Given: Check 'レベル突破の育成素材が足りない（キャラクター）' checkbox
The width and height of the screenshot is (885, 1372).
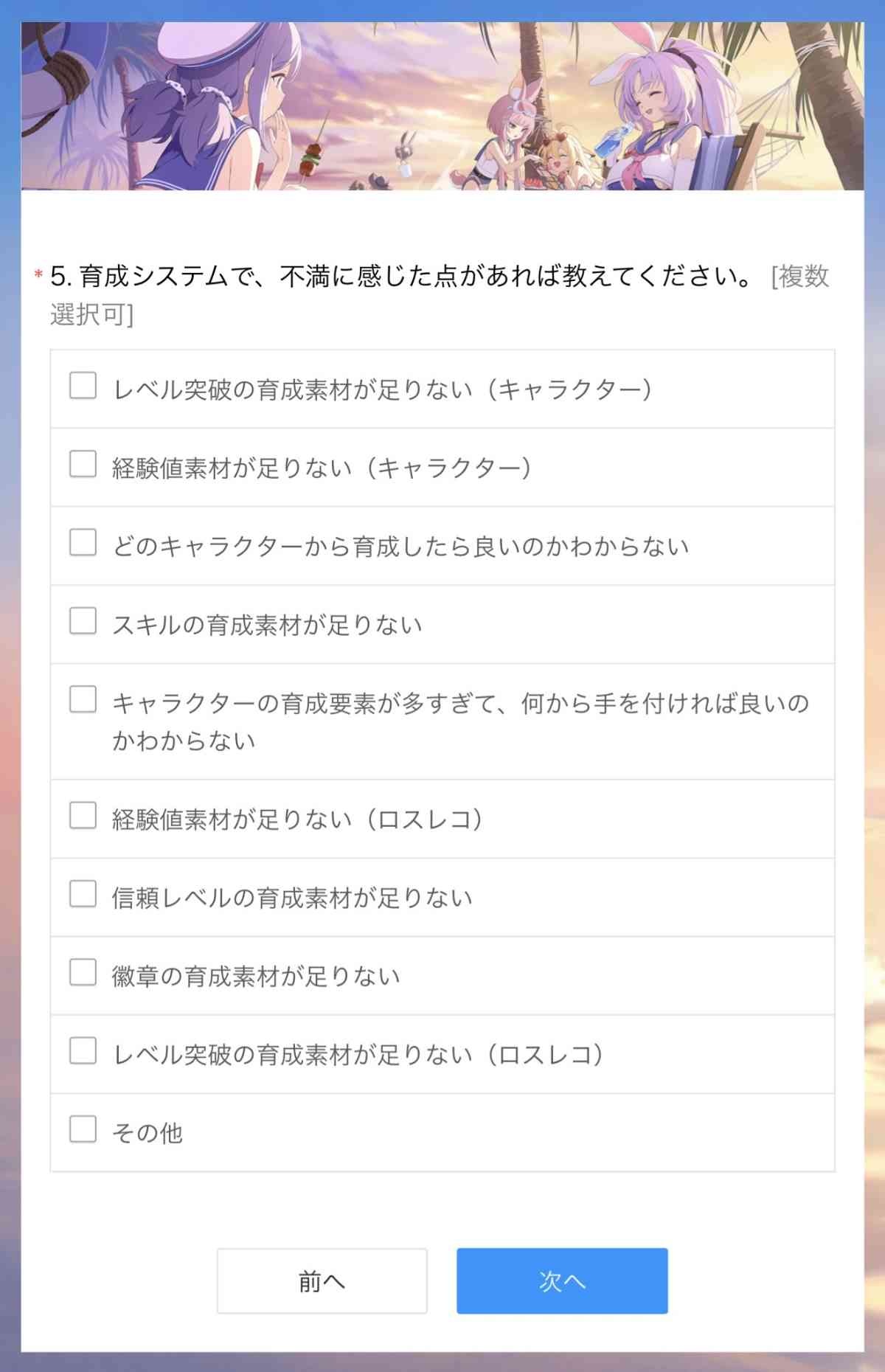Looking at the screenshot, I should click(x=83, y=386).
